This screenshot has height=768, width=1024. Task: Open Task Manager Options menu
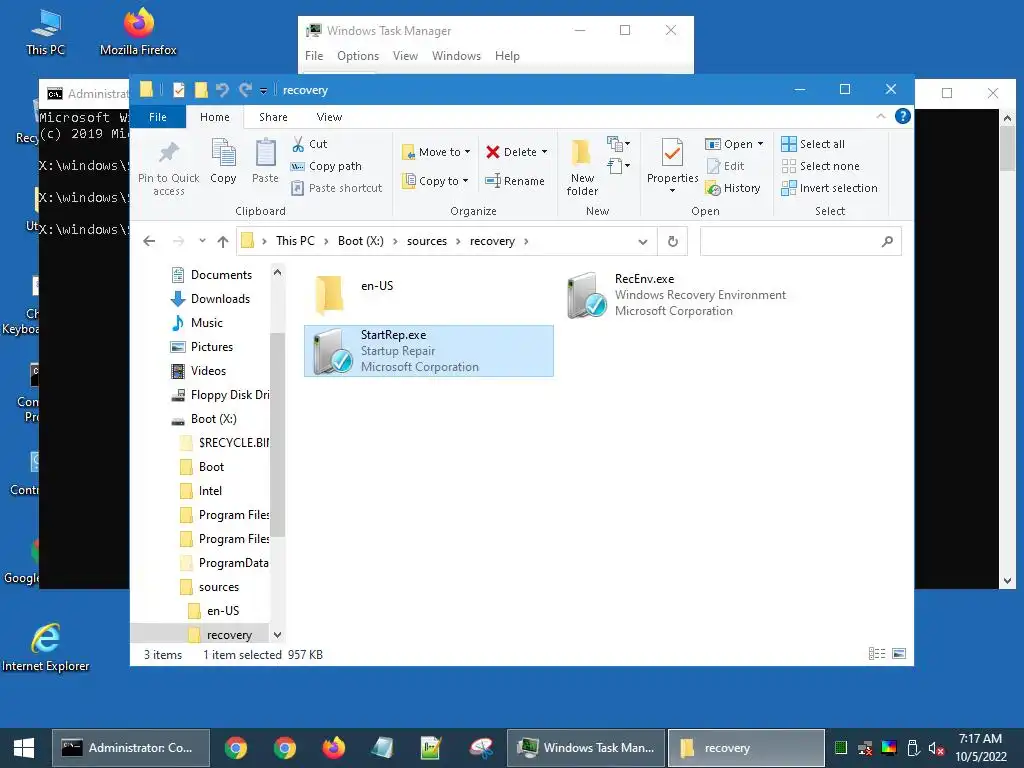click(358, 56)
